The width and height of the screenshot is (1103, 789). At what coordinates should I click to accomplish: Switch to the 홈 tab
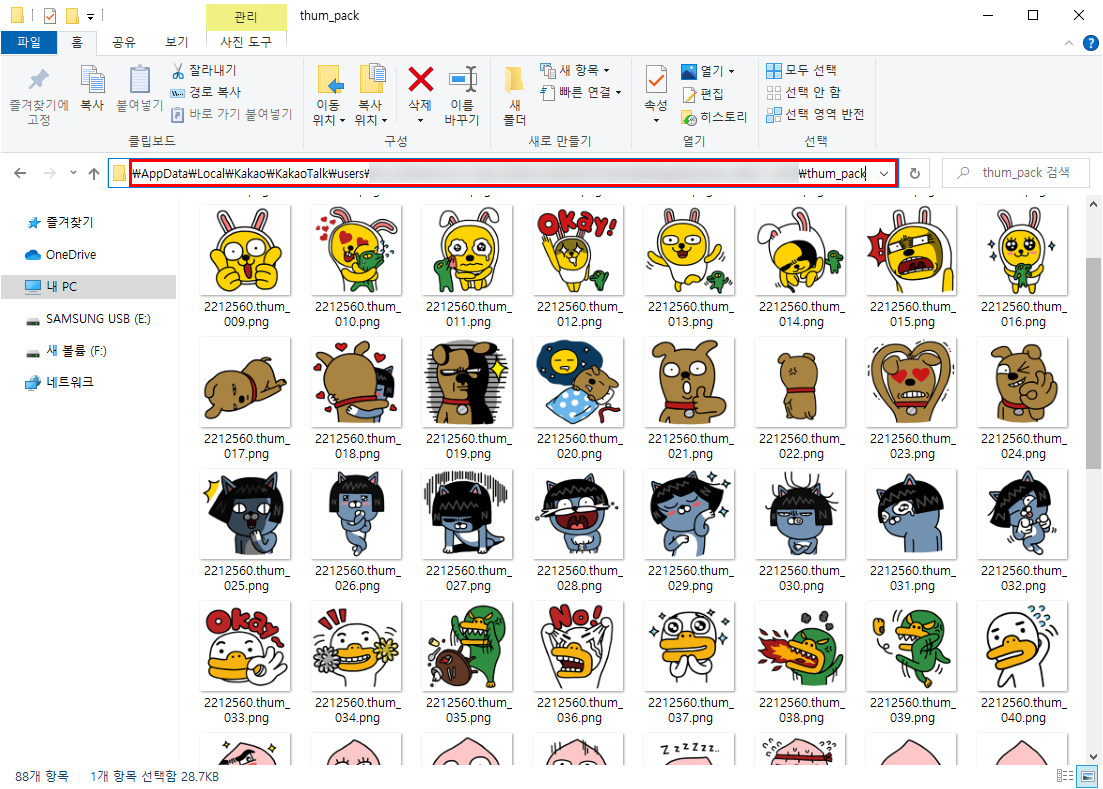77,42
